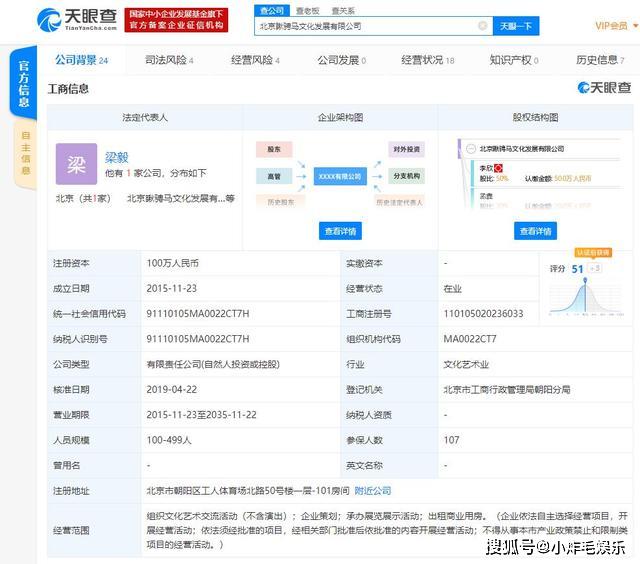This screenshot has height=564, width=640.
Task: Click credit code in 统一社会信用代码 row
Action: (x=198, y=314)
